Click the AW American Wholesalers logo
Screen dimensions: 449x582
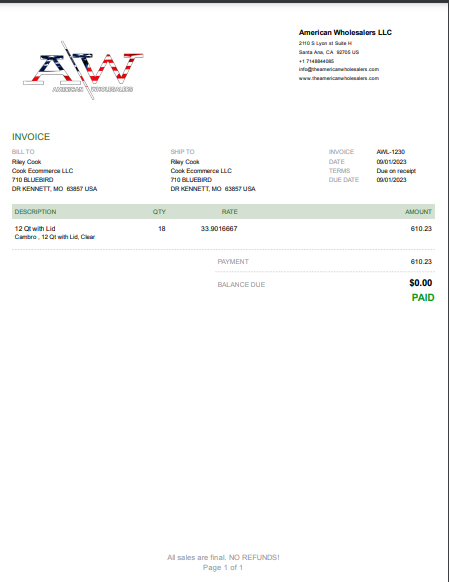[83, 70]
